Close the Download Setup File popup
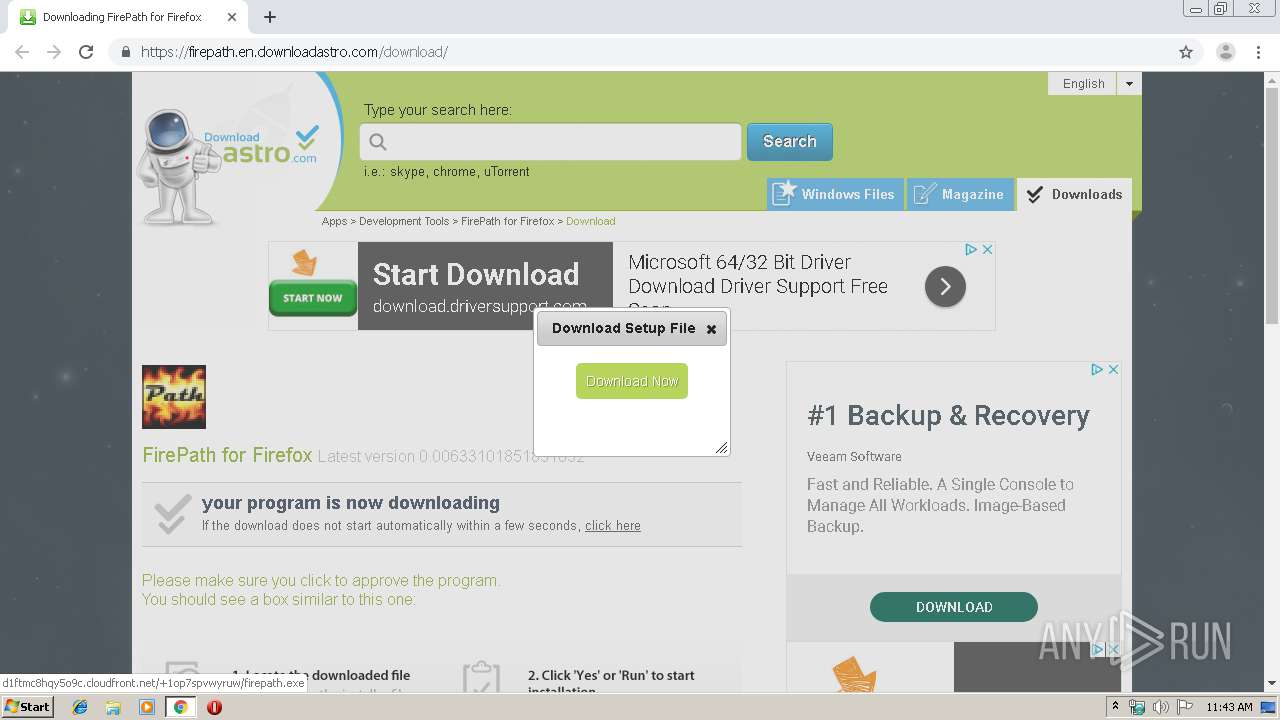The width and height of the screenshot is (1280, 720). pyautogui.click(x=711, y=329)
